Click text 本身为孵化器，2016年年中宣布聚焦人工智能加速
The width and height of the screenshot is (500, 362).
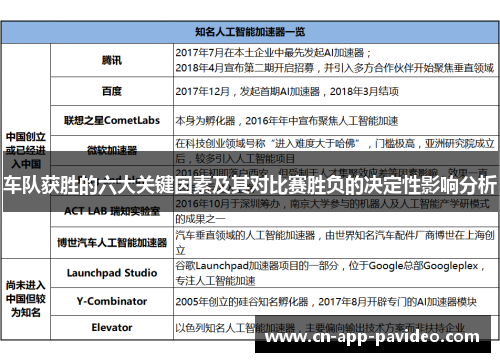coord(287,121)
